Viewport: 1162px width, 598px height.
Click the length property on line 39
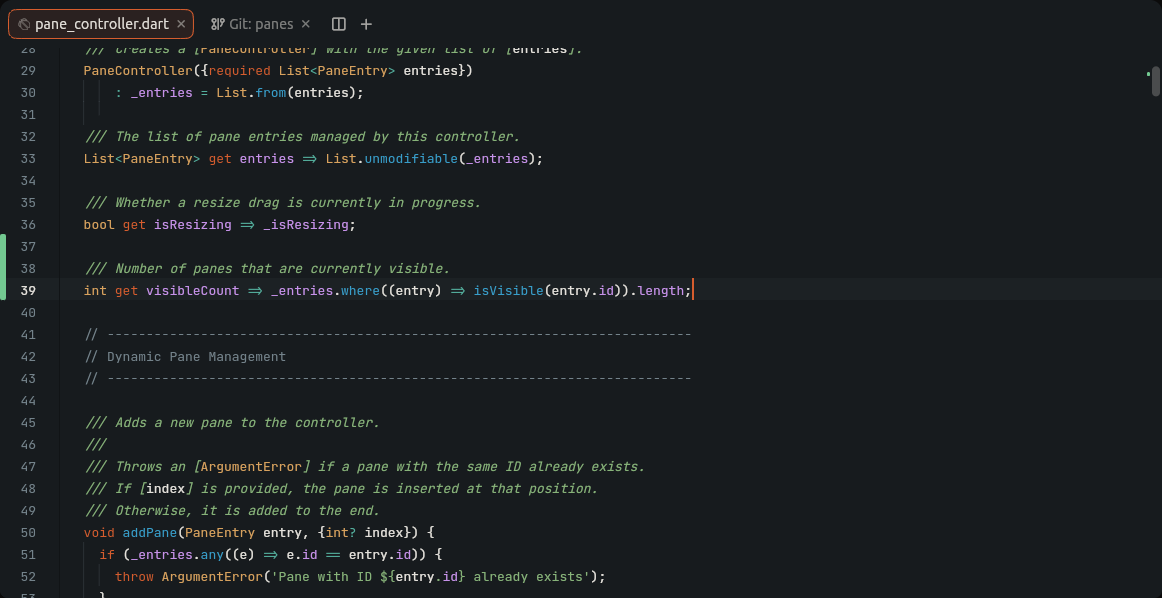[x=660, y=290]
